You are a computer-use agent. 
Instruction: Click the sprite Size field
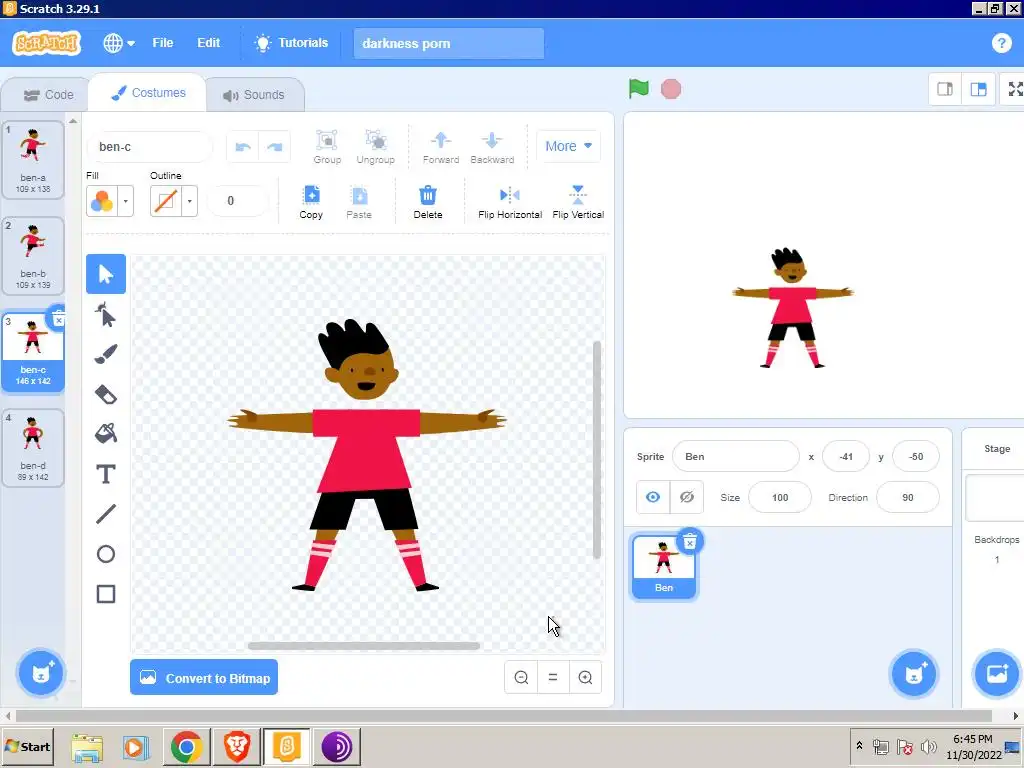click(780, 497)
